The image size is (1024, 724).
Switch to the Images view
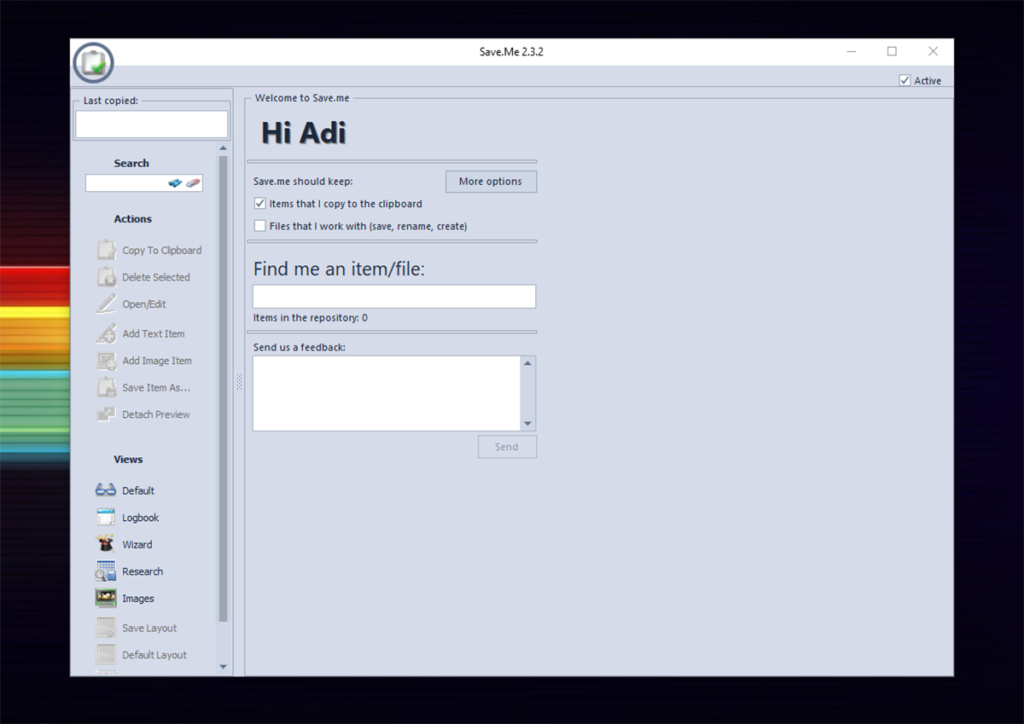(139, 597)
